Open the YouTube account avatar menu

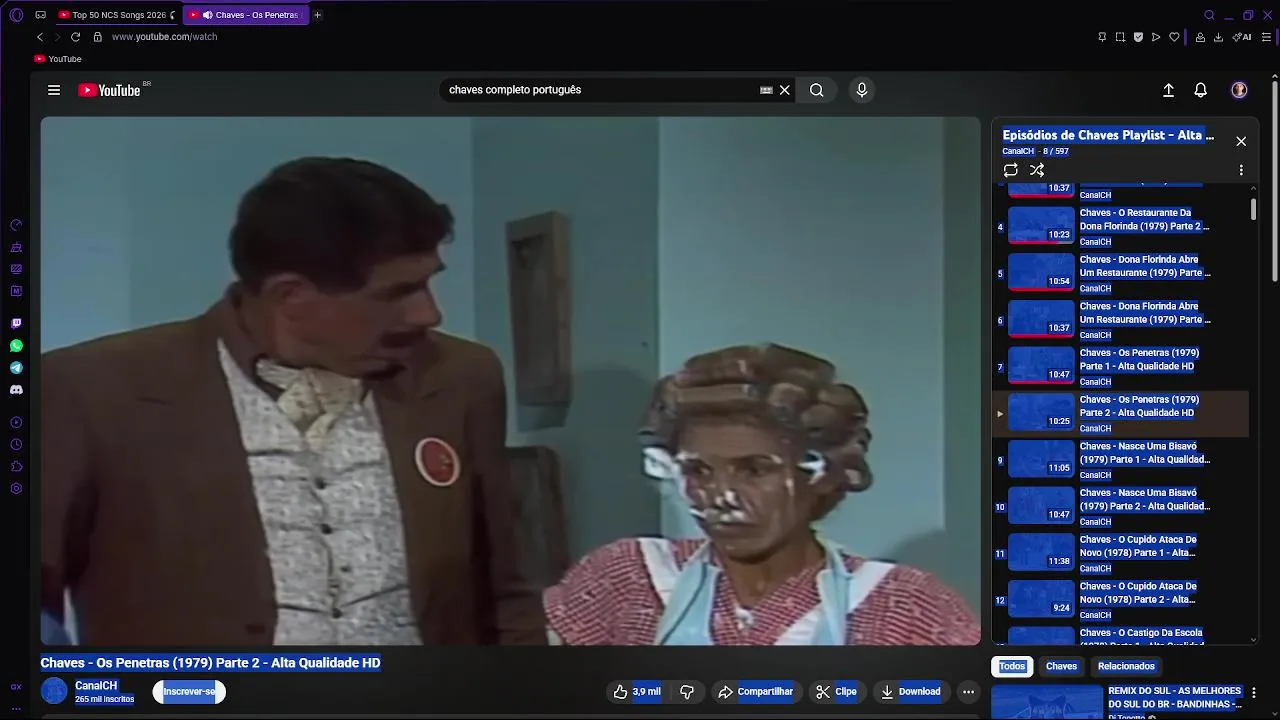click(x=1239, y=90)
